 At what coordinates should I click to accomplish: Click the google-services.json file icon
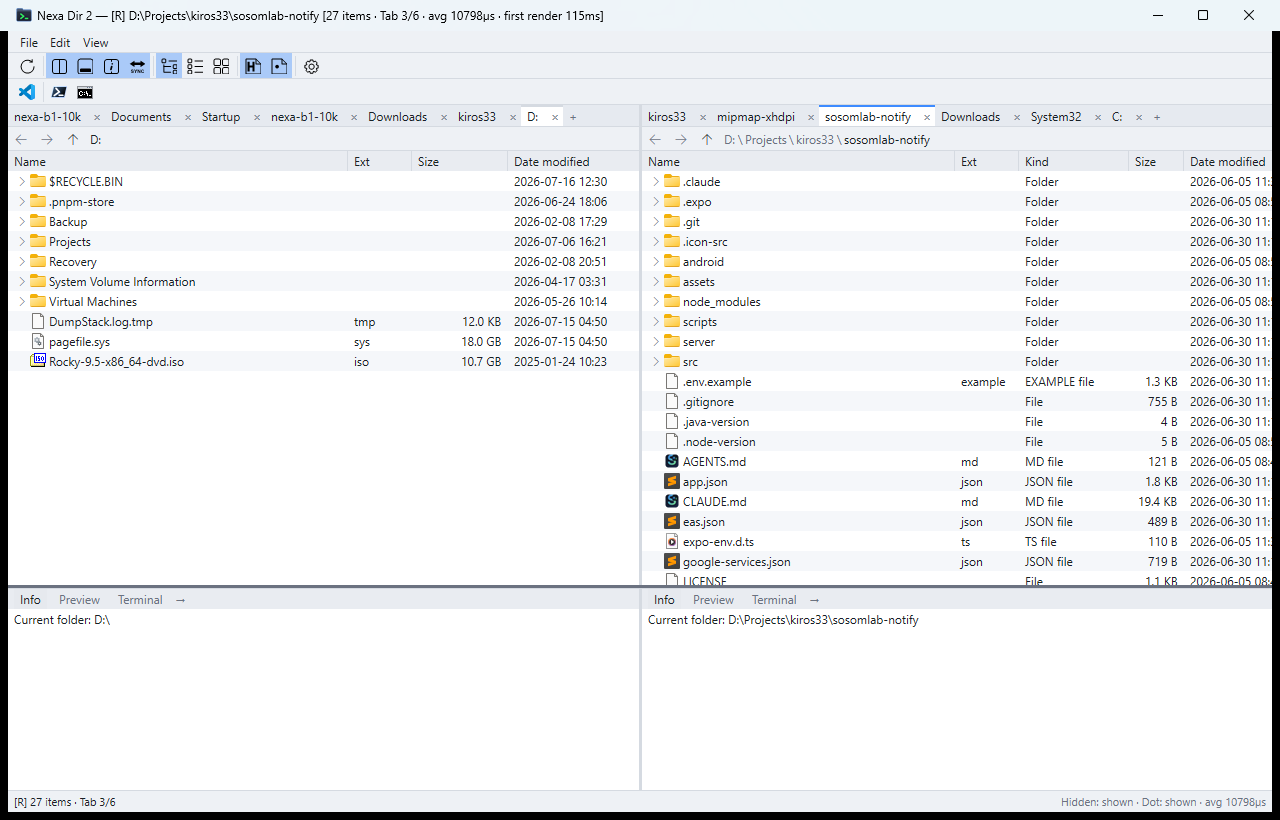tap(672, 561)
